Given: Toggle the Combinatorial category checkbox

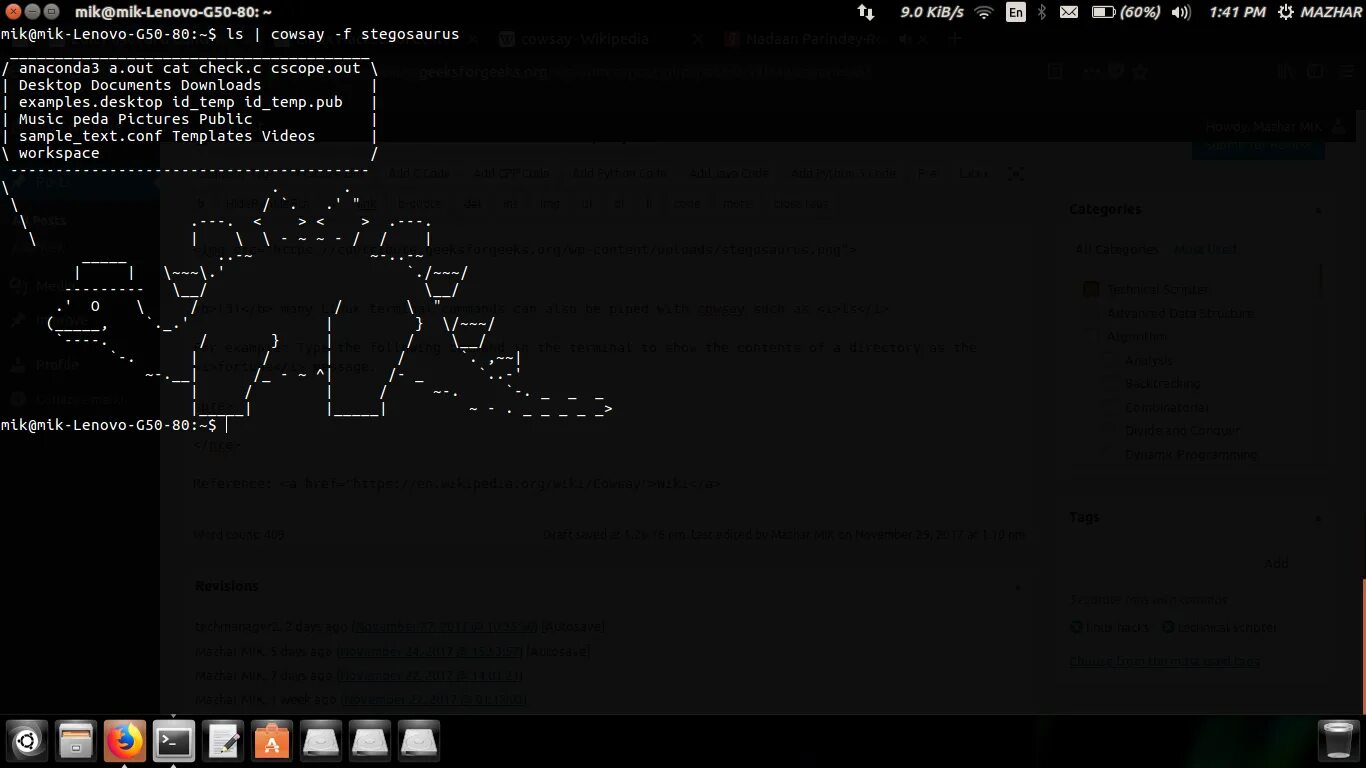Looking at the screenshot, I should (x=1108, y=407).
